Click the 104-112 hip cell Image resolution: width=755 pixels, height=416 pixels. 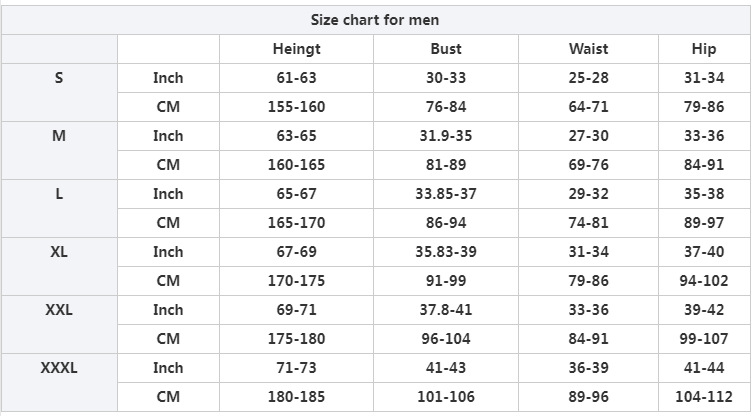point(704,397)
